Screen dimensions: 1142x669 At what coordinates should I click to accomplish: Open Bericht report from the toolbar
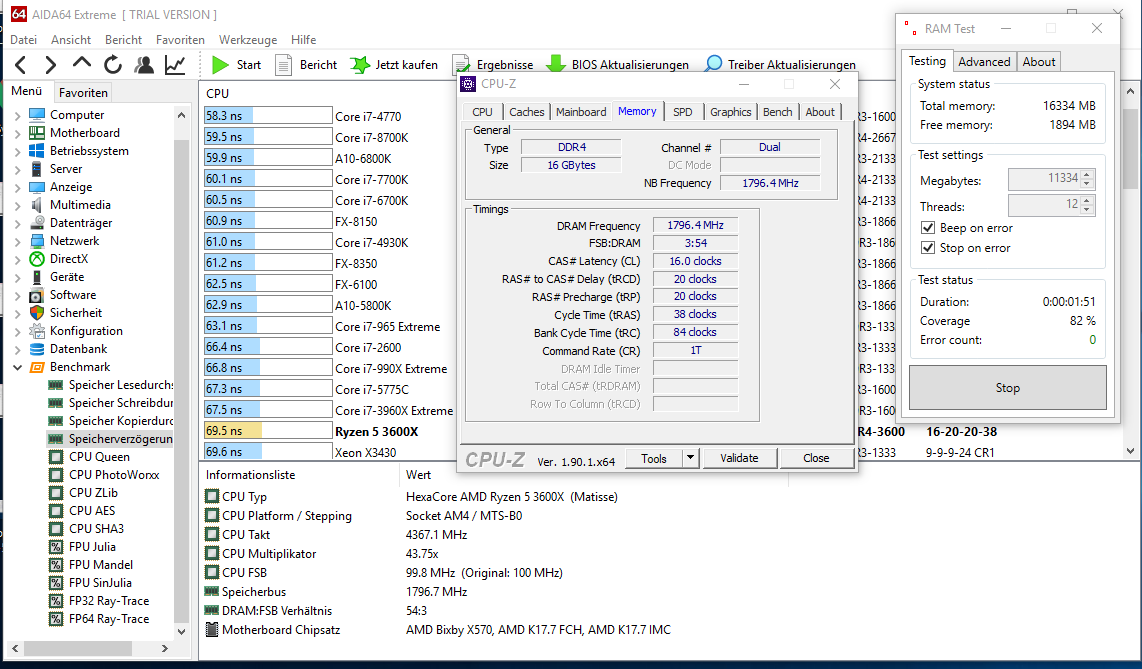pyautogui.click(x=306, y=65)
